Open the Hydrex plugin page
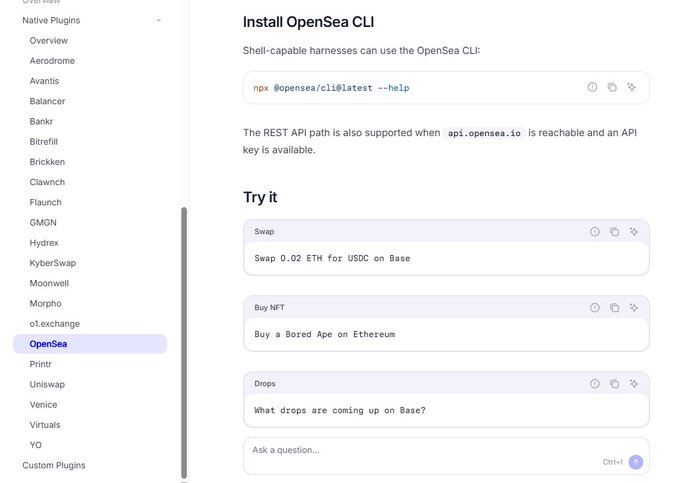 pyautogui.click(x=44, y=243)
